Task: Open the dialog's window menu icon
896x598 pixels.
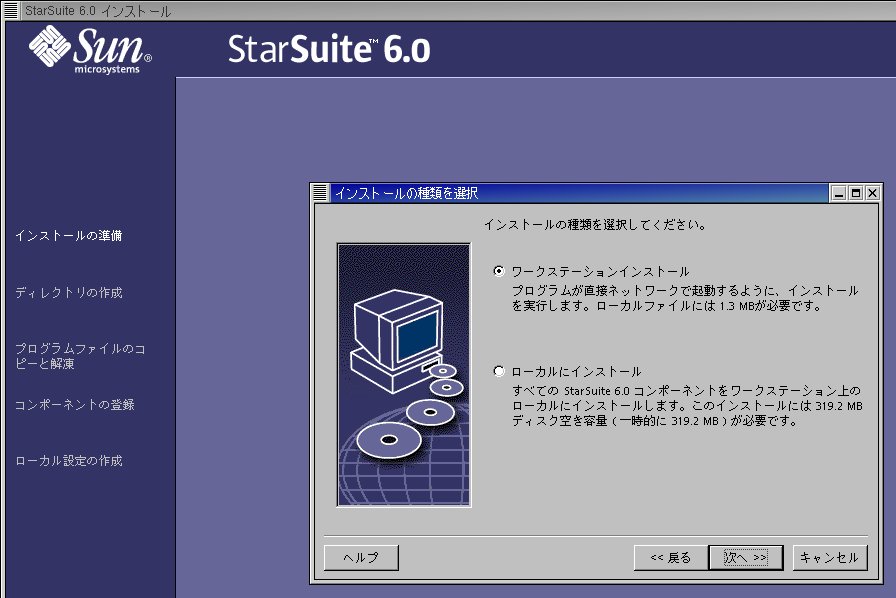Action: point(321,193)
